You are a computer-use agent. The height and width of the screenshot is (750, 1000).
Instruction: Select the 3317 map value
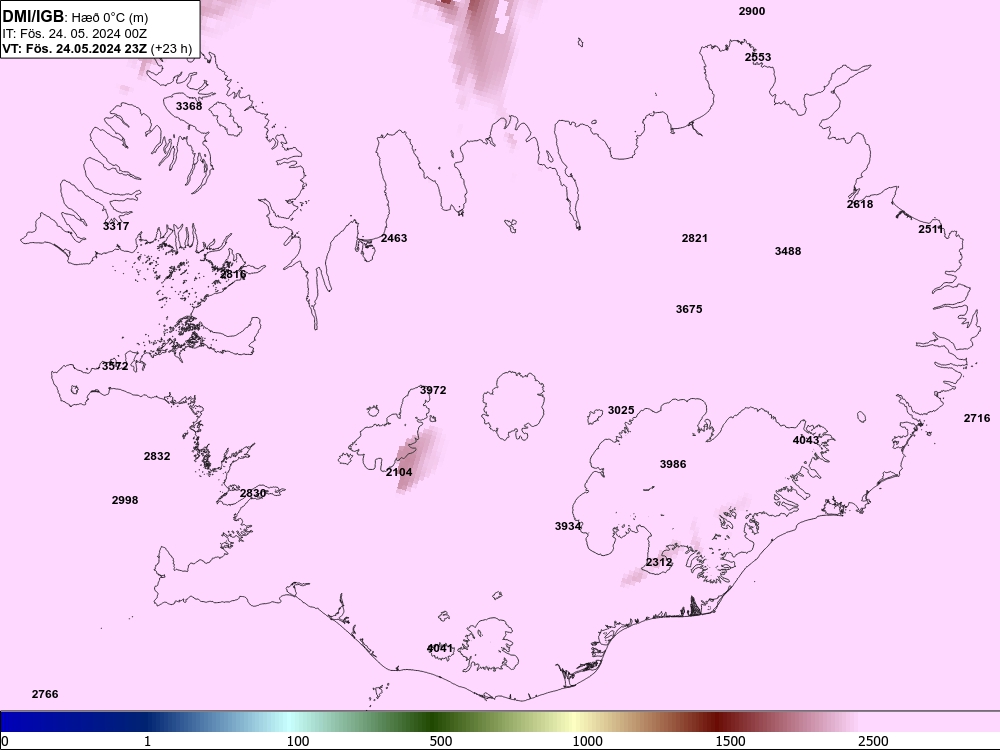pos(116,226)
